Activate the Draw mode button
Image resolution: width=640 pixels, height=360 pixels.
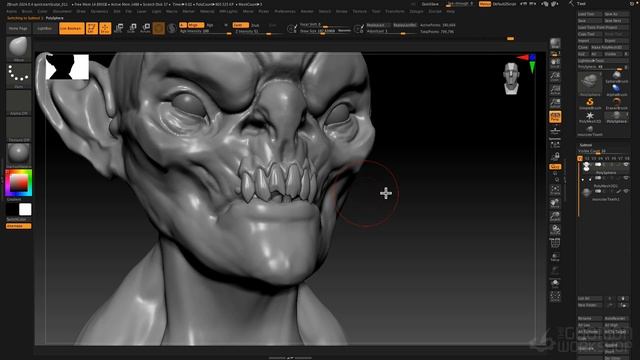click(x=105, y=28)
